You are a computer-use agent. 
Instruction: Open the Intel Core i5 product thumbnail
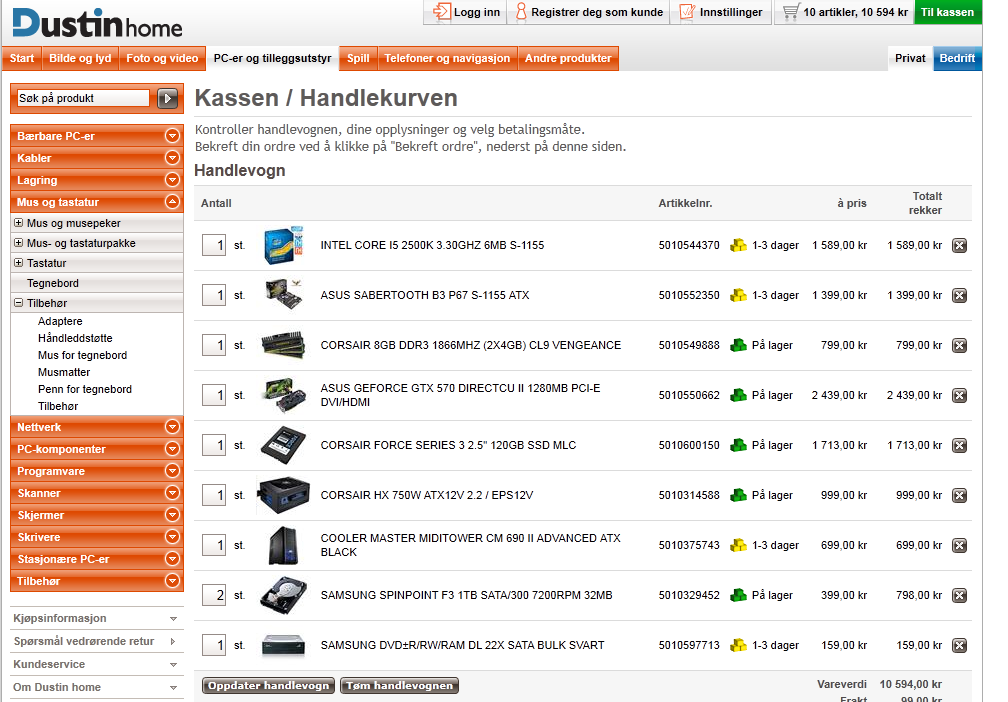pyautogui.click(x=284, y=245)
